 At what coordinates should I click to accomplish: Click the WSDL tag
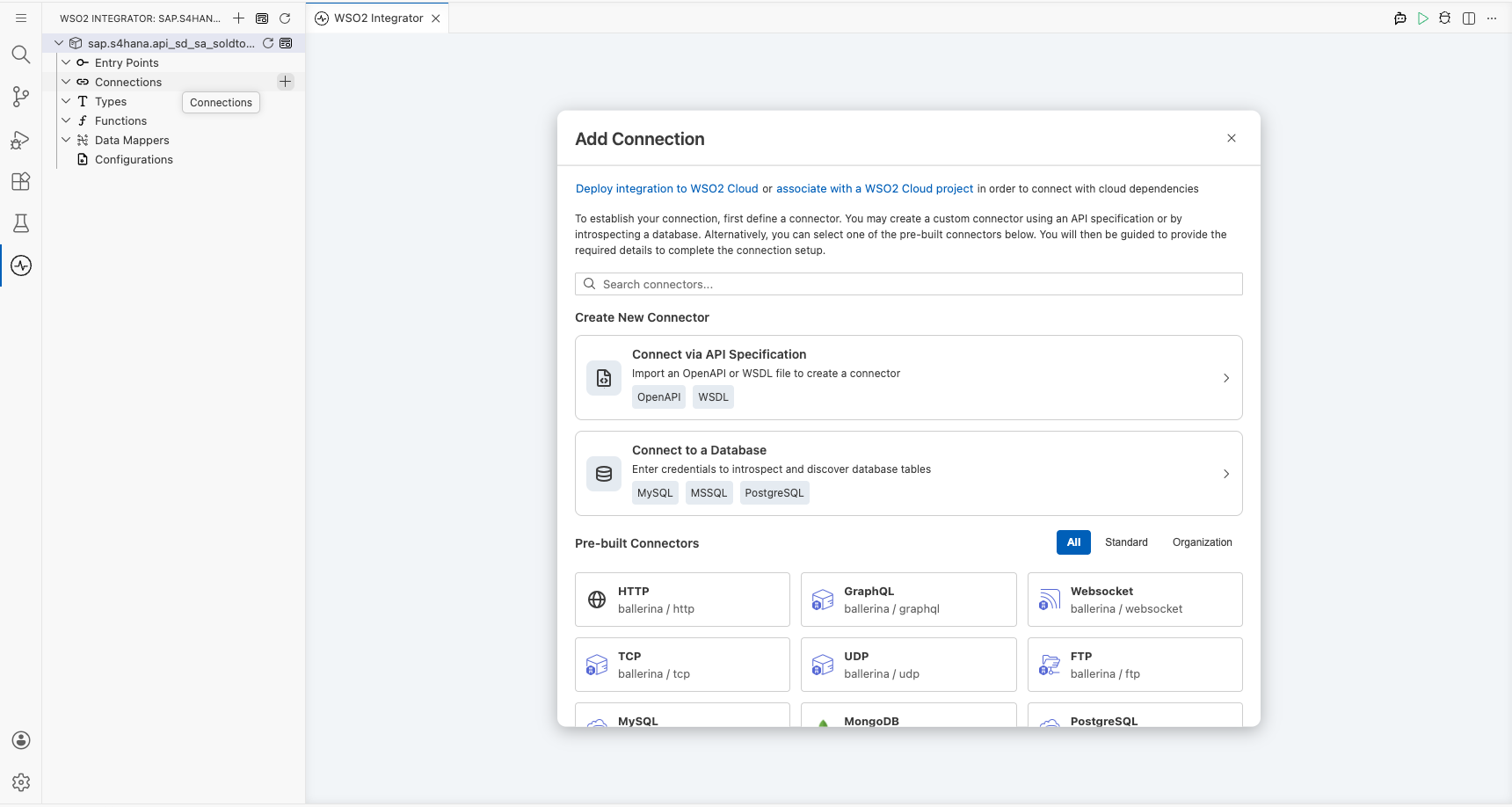(713, 397)
